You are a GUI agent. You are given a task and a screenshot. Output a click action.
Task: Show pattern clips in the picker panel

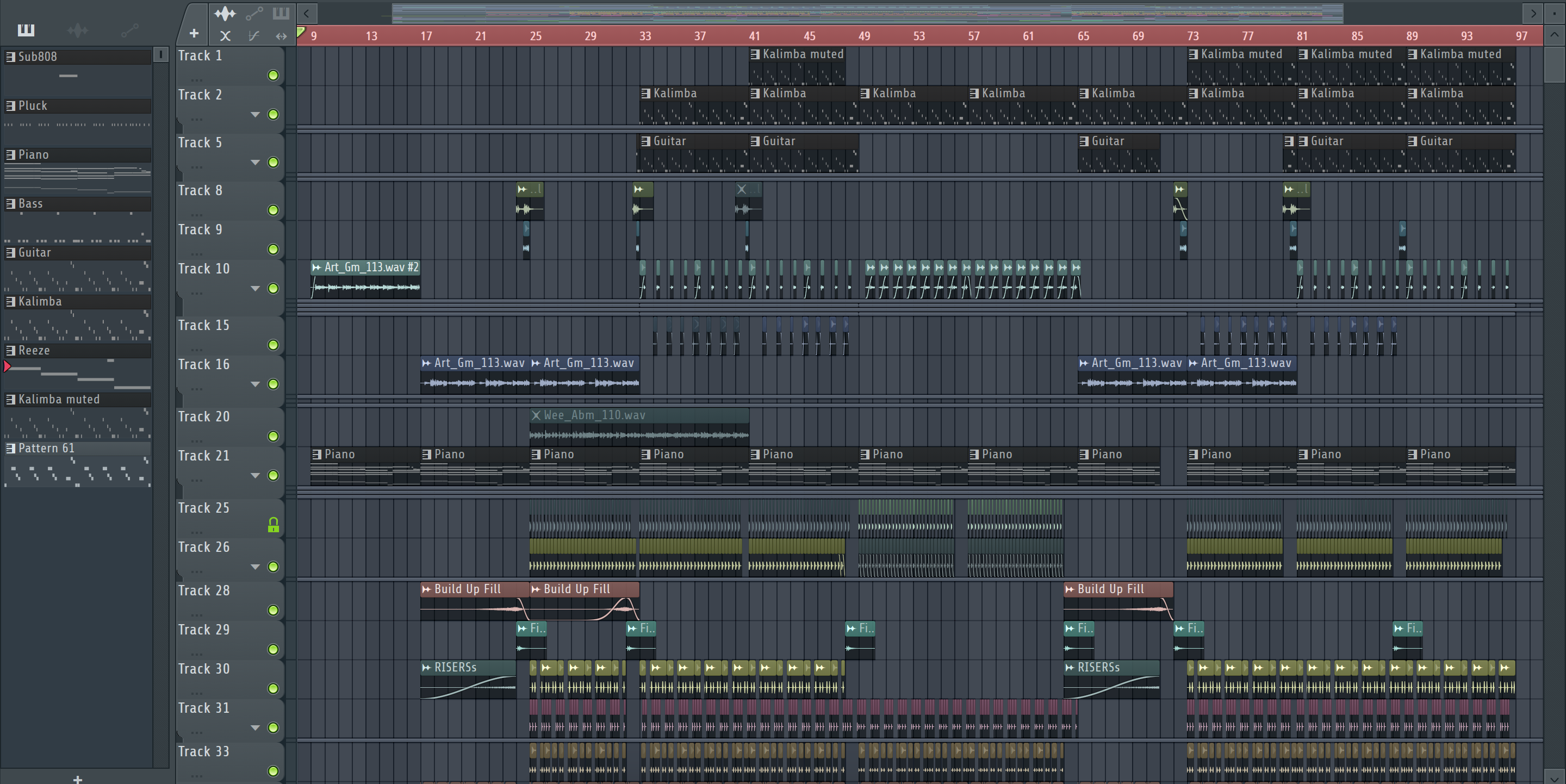26,30
